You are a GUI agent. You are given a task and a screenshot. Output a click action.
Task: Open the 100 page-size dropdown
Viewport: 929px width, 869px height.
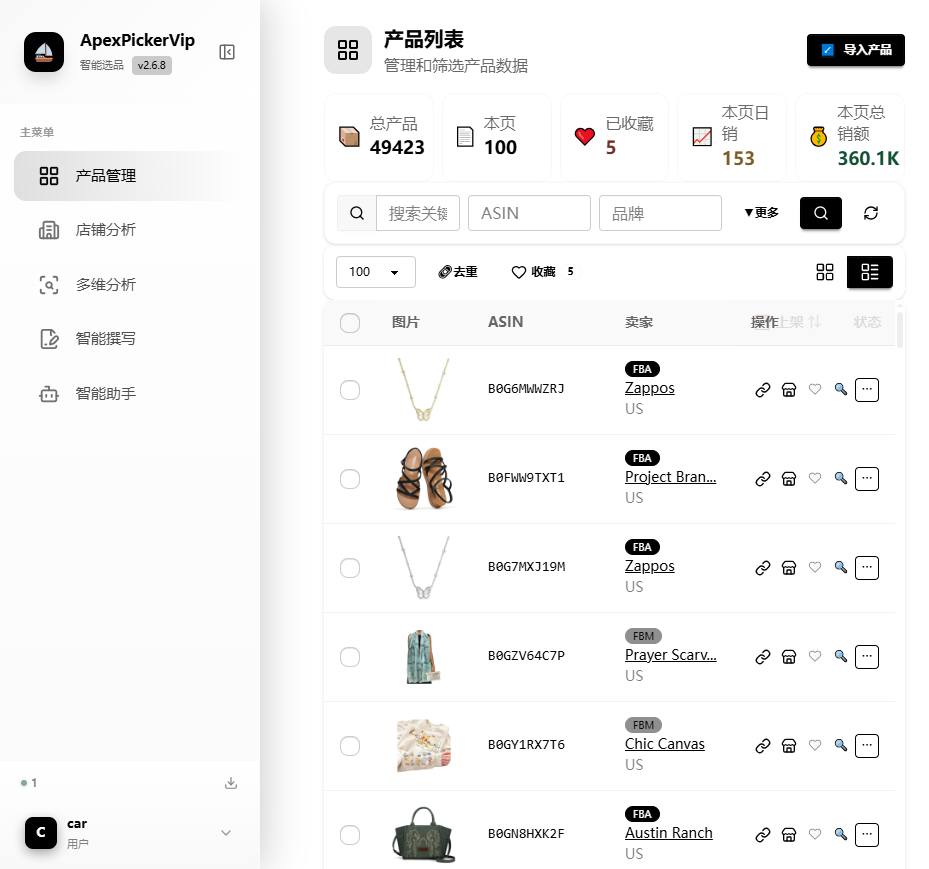(376, 272)
